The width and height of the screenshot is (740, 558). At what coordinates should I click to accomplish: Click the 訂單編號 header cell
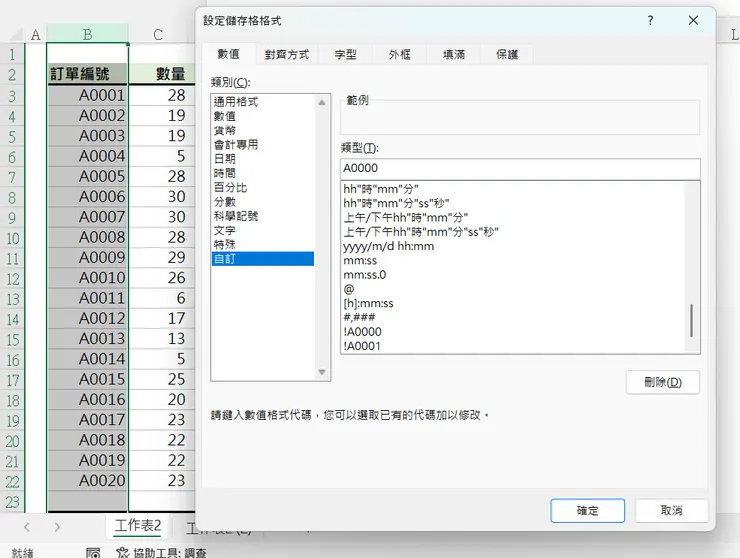pos(87,74)
